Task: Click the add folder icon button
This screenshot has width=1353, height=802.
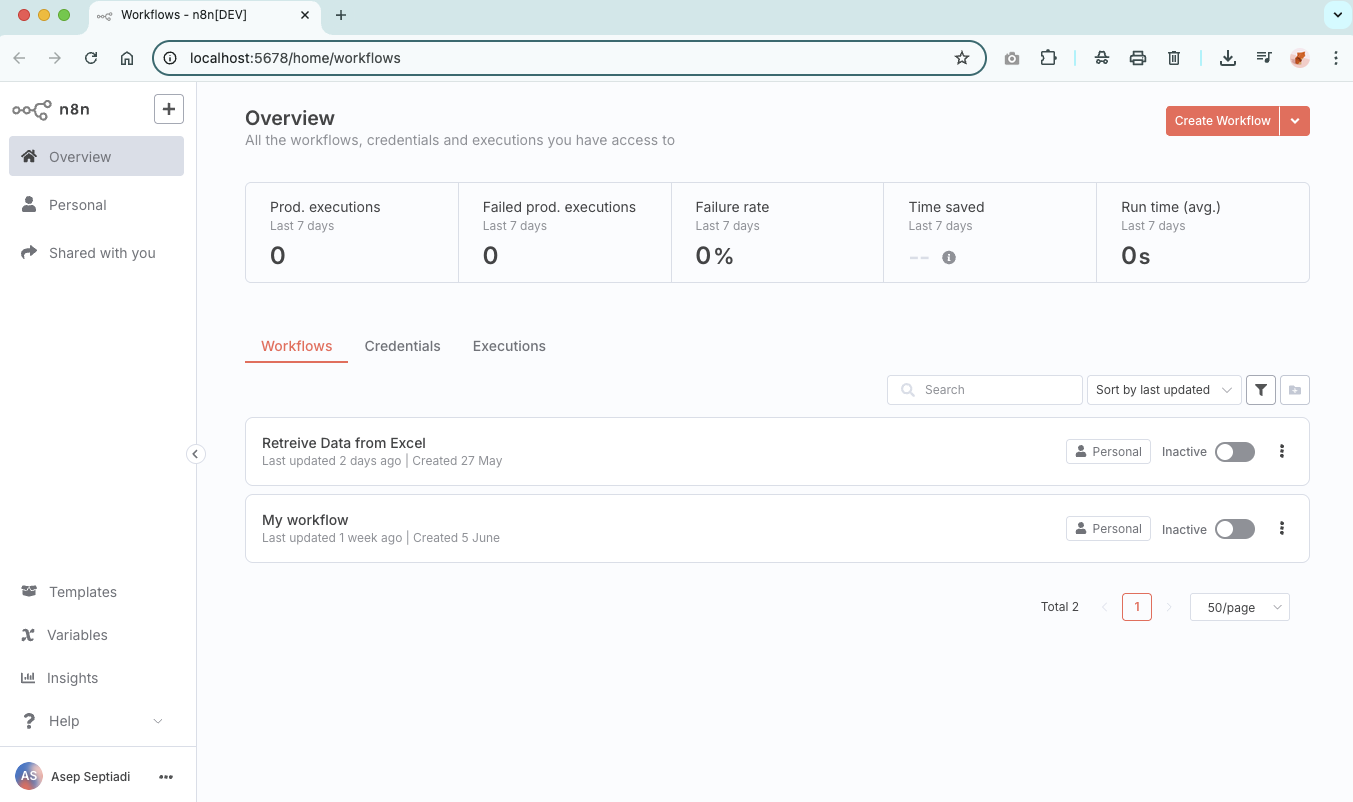Action: [1295, 390]
